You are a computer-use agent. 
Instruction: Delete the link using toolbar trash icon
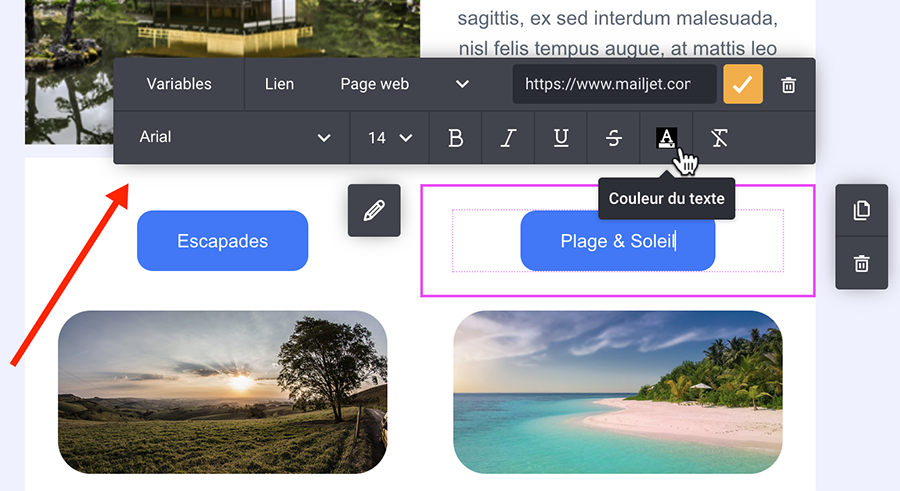(788, 85)
